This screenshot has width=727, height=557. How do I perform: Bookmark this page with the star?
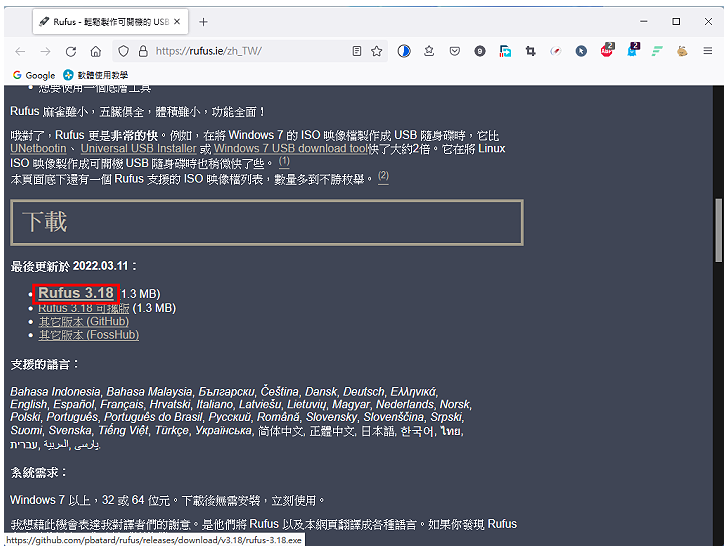coord(376,51)
